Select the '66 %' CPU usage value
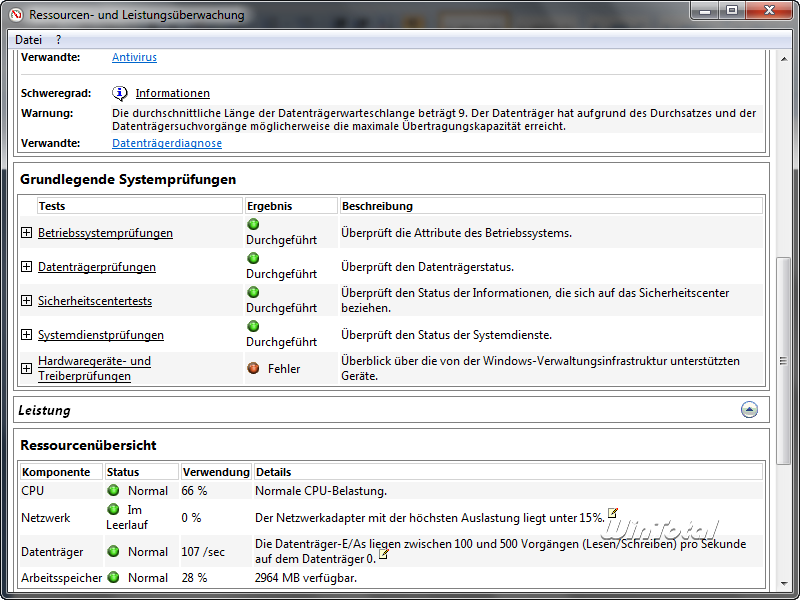Image resolution: width=800 pixels, height=600 pixels. pyautogui.click(x=194, y=491)
